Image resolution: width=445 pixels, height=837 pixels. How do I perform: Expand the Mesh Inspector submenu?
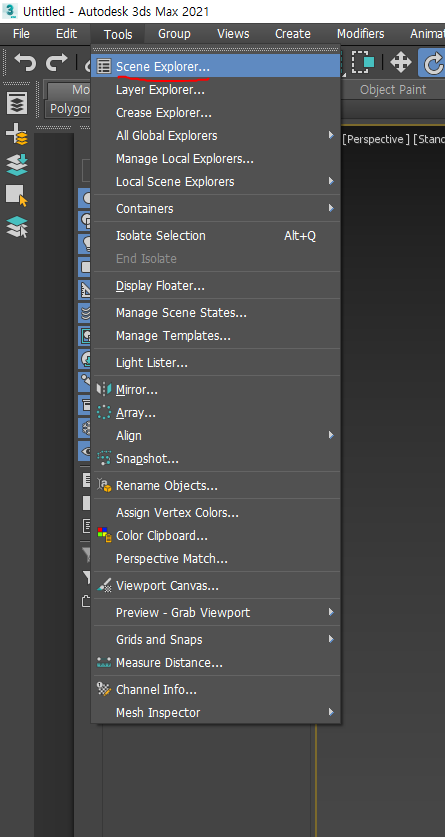tap(216, 713)
